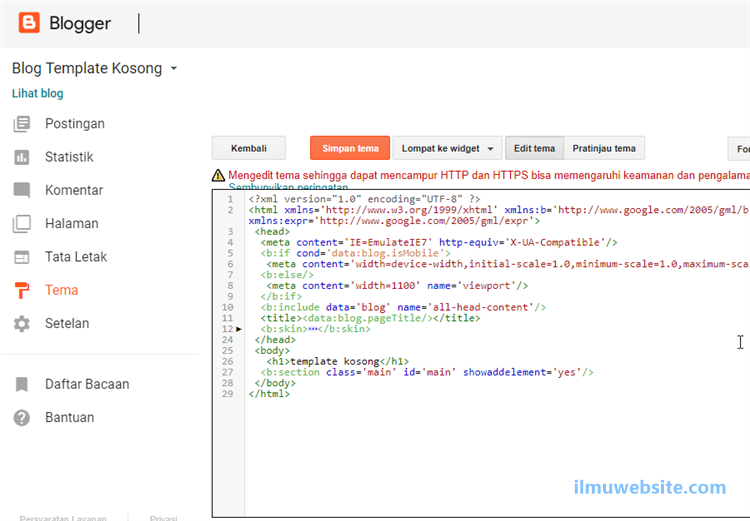Click the Setelan gear icon
Screen dimensions: 750x521
[x=22, y=324]
